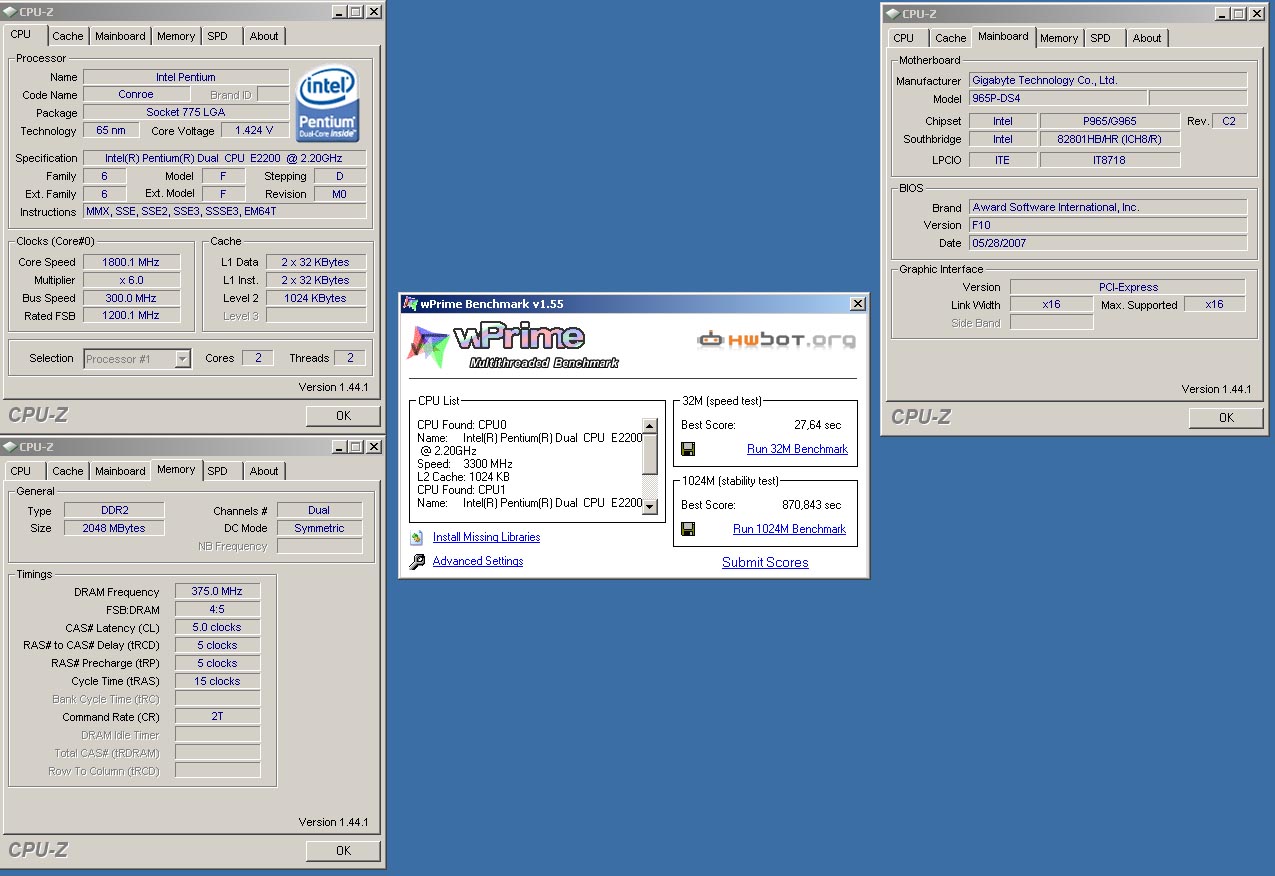
Task: Click the memory Size value 2048 MBytes
Action: point(114,528)
